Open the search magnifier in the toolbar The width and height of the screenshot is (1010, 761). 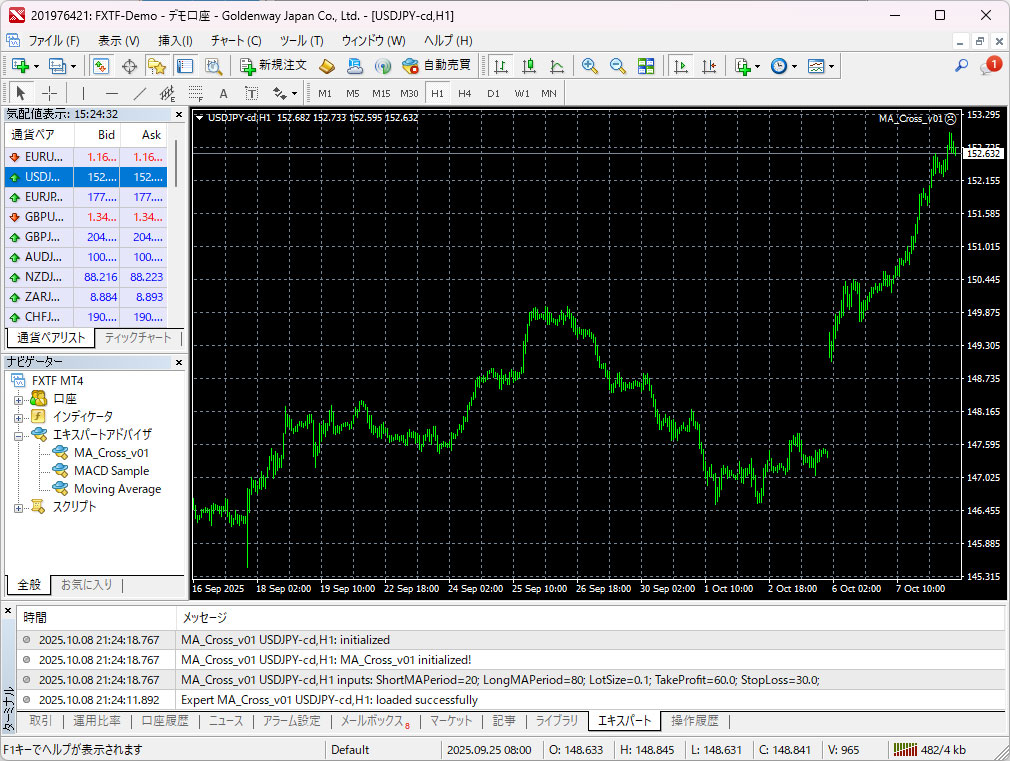tap(961, 66)
